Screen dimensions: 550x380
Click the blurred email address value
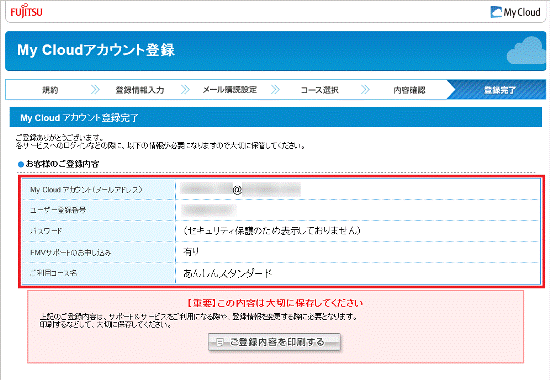click(241, 189)
